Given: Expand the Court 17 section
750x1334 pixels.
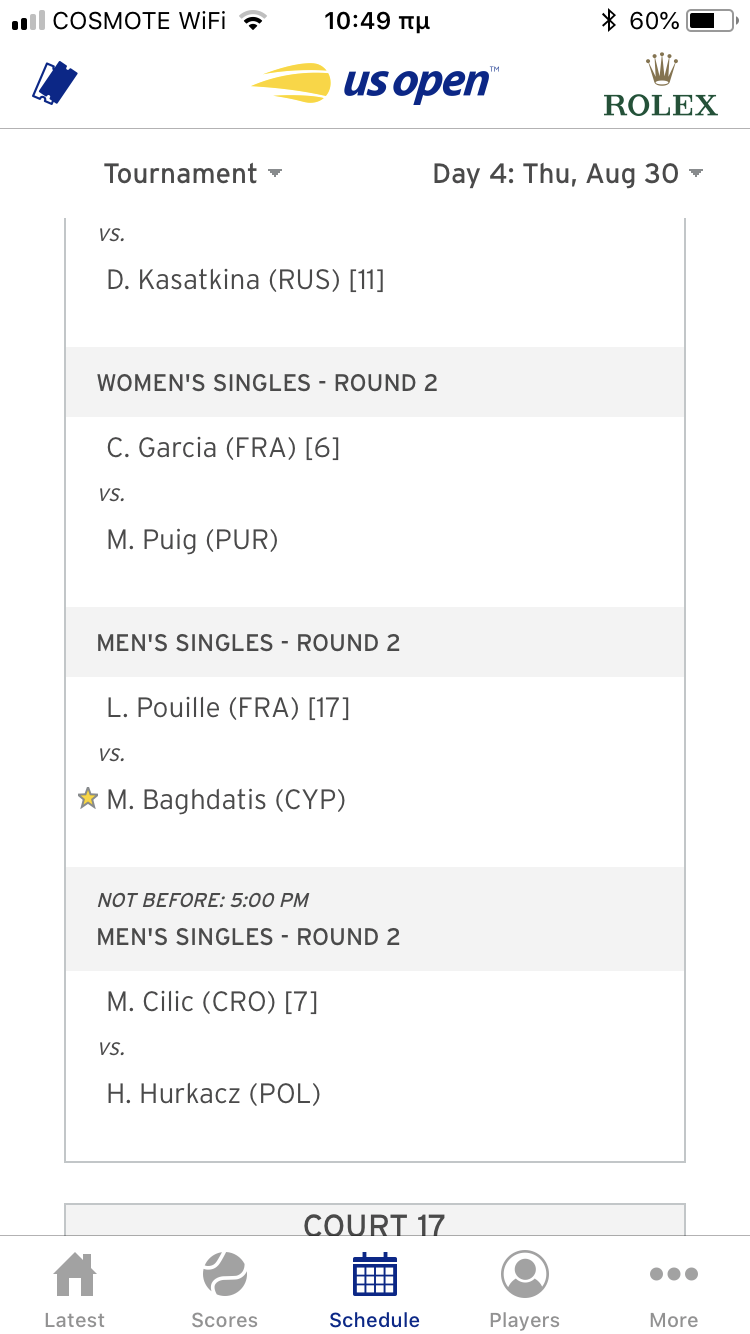Looking at the screenshot, I should pyautogui.click(x=375, y=1221).
